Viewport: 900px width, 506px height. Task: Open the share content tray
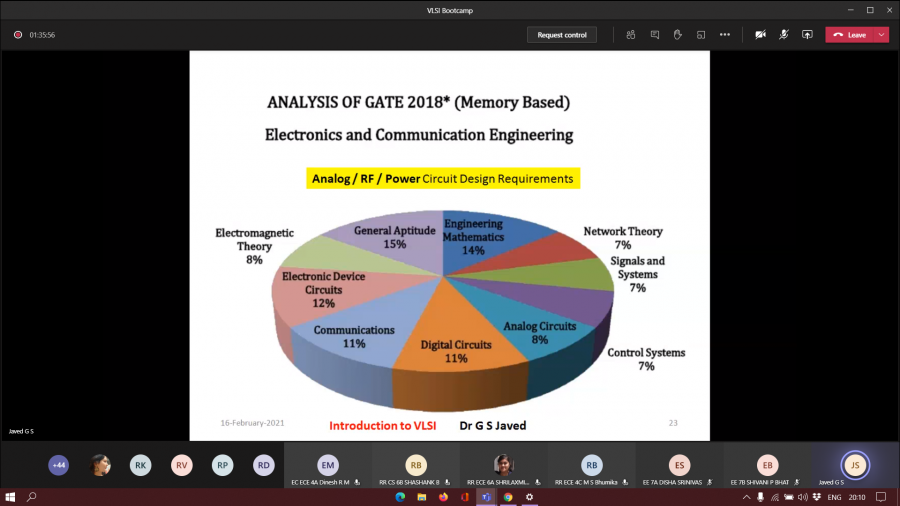807,34
